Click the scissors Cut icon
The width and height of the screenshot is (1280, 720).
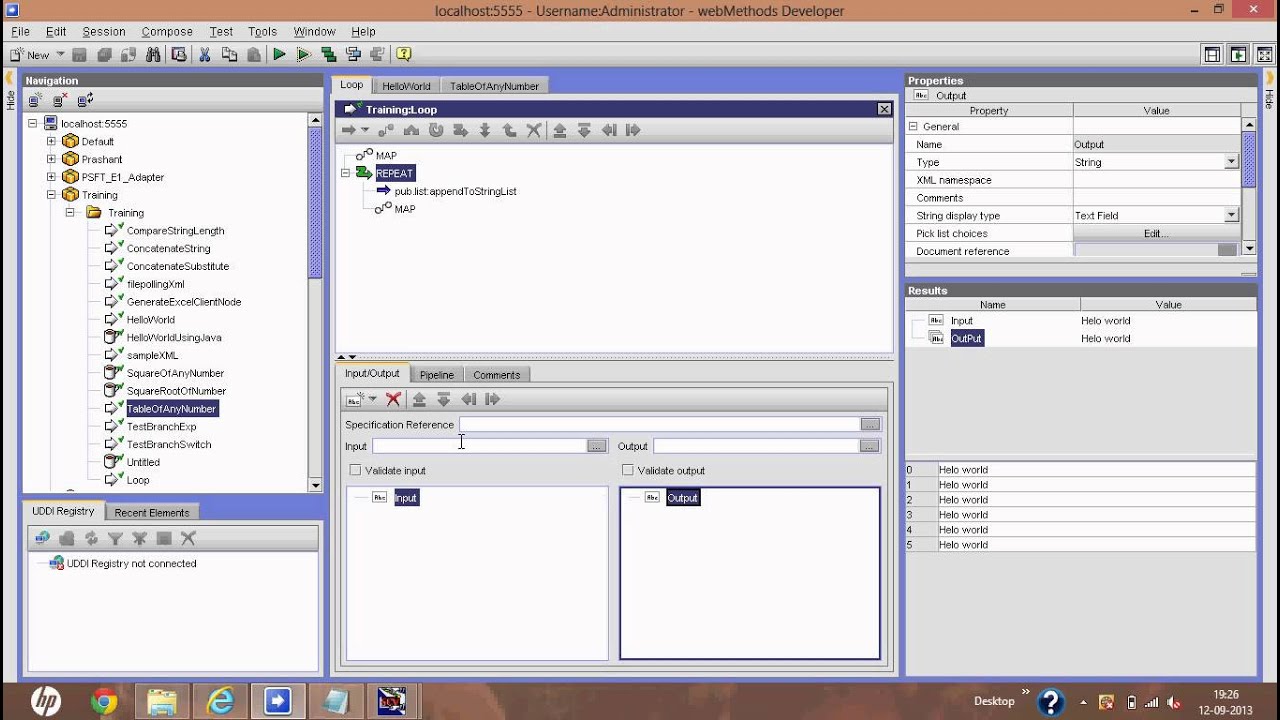click(204, 55)
